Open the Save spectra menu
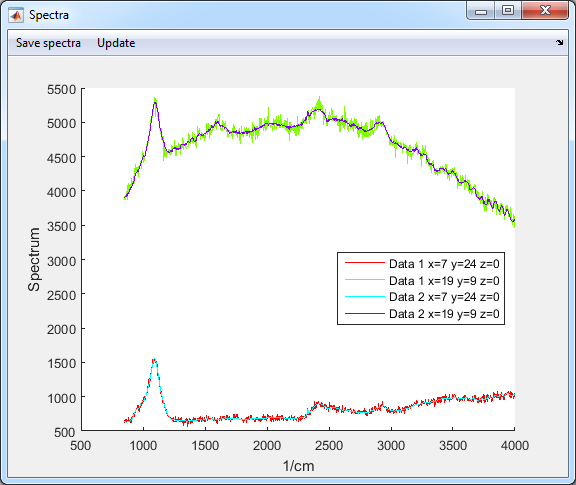The width and height of the screenshot is (576, 485). [x=48, y=43]
